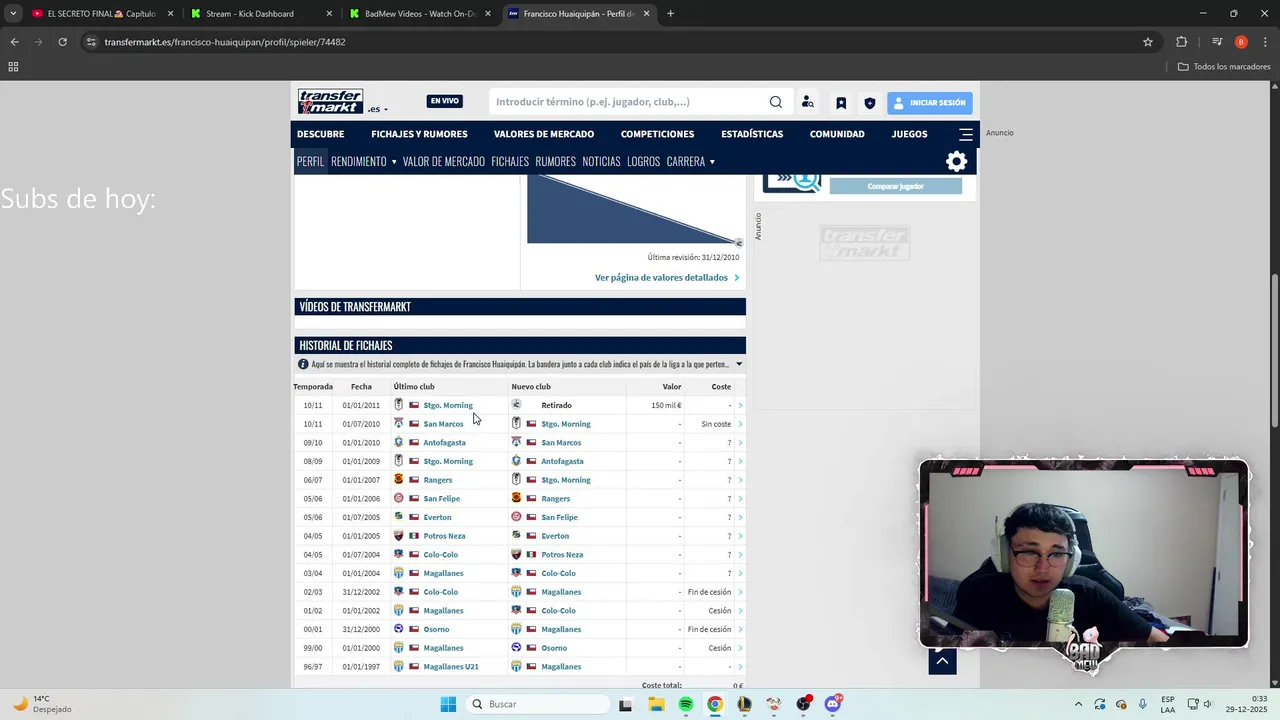Switch to the Logros tab
The width and height of the screenshot is (1280, 720).
[x=644, y=161]
